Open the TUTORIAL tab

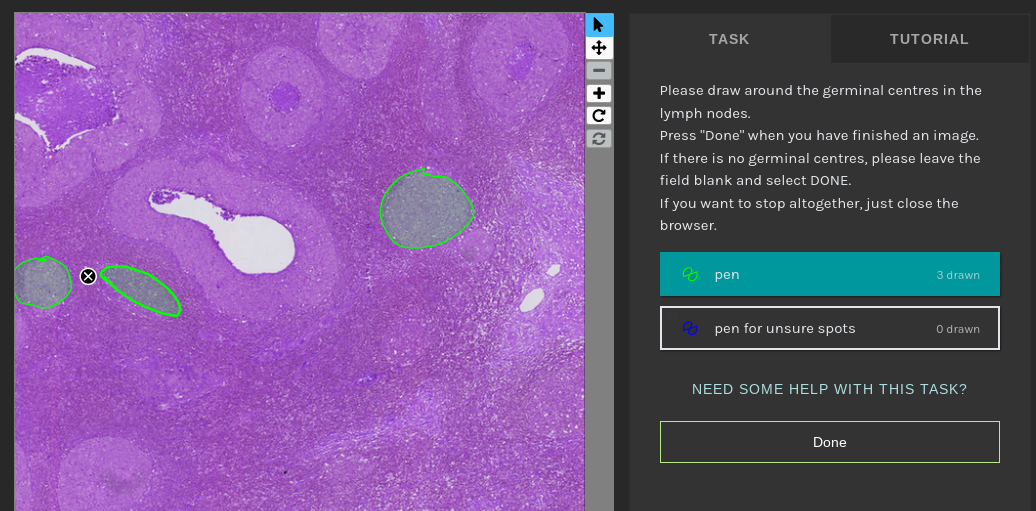tap(929, 39)
